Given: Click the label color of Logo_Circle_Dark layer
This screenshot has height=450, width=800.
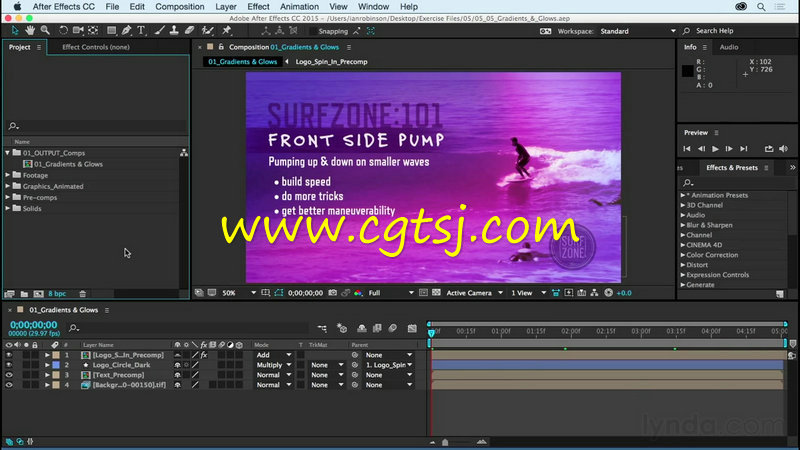Looking at the screenshot, I should 56,365.
